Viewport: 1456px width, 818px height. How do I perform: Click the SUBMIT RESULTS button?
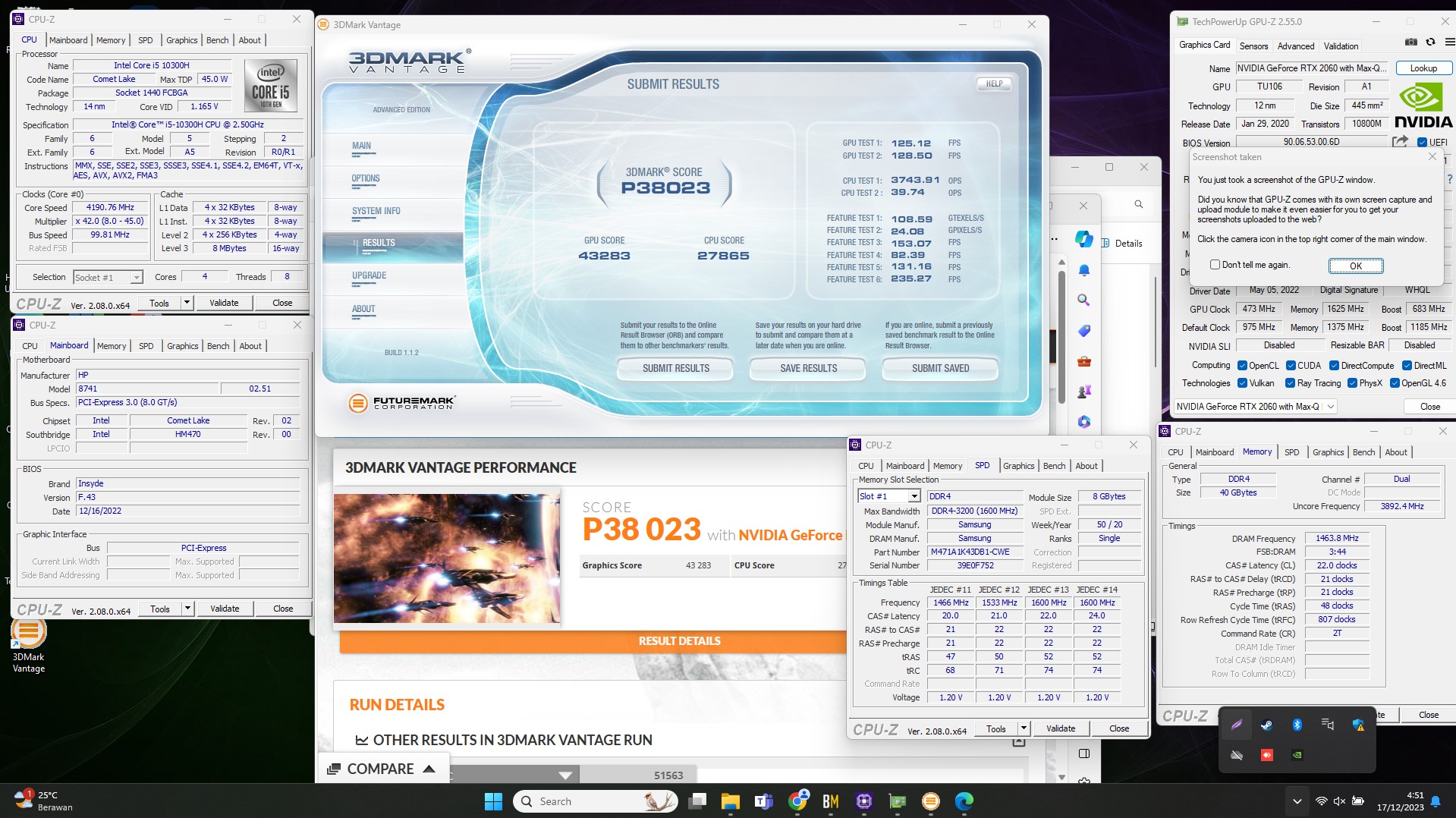[676, 368]
